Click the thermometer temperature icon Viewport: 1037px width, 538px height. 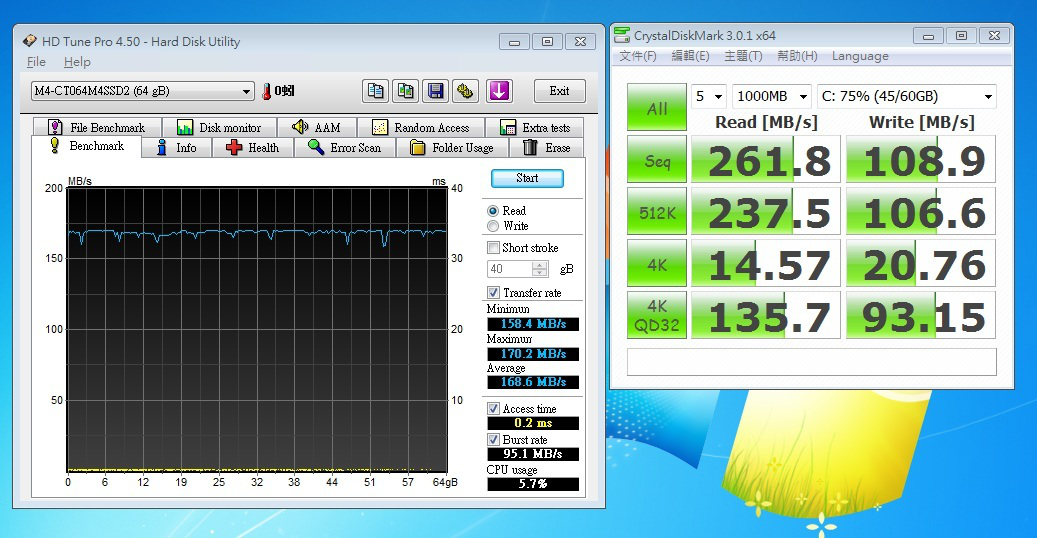click(267, 91)
